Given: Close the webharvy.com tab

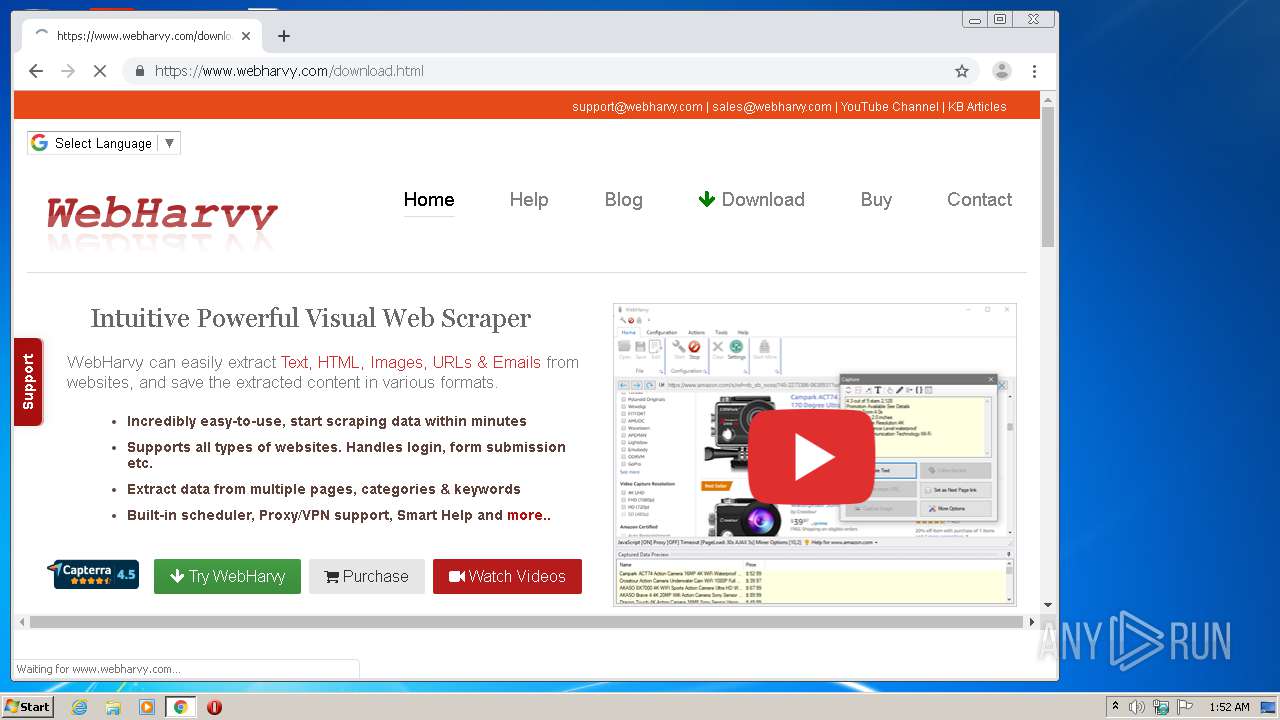Looking at the screenshot, I should (246, 36).
